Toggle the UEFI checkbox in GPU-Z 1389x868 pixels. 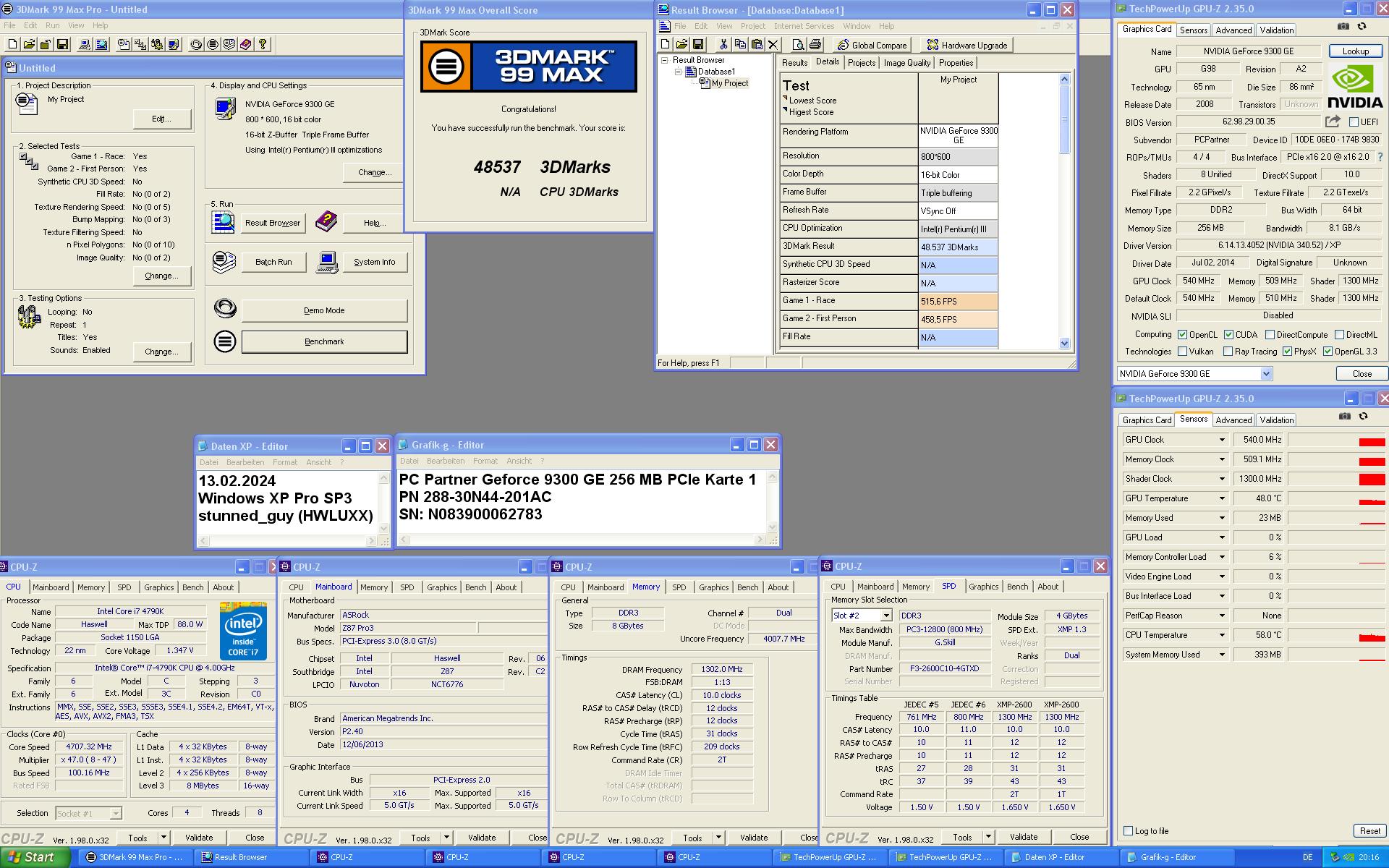(x=1354, y=122)
